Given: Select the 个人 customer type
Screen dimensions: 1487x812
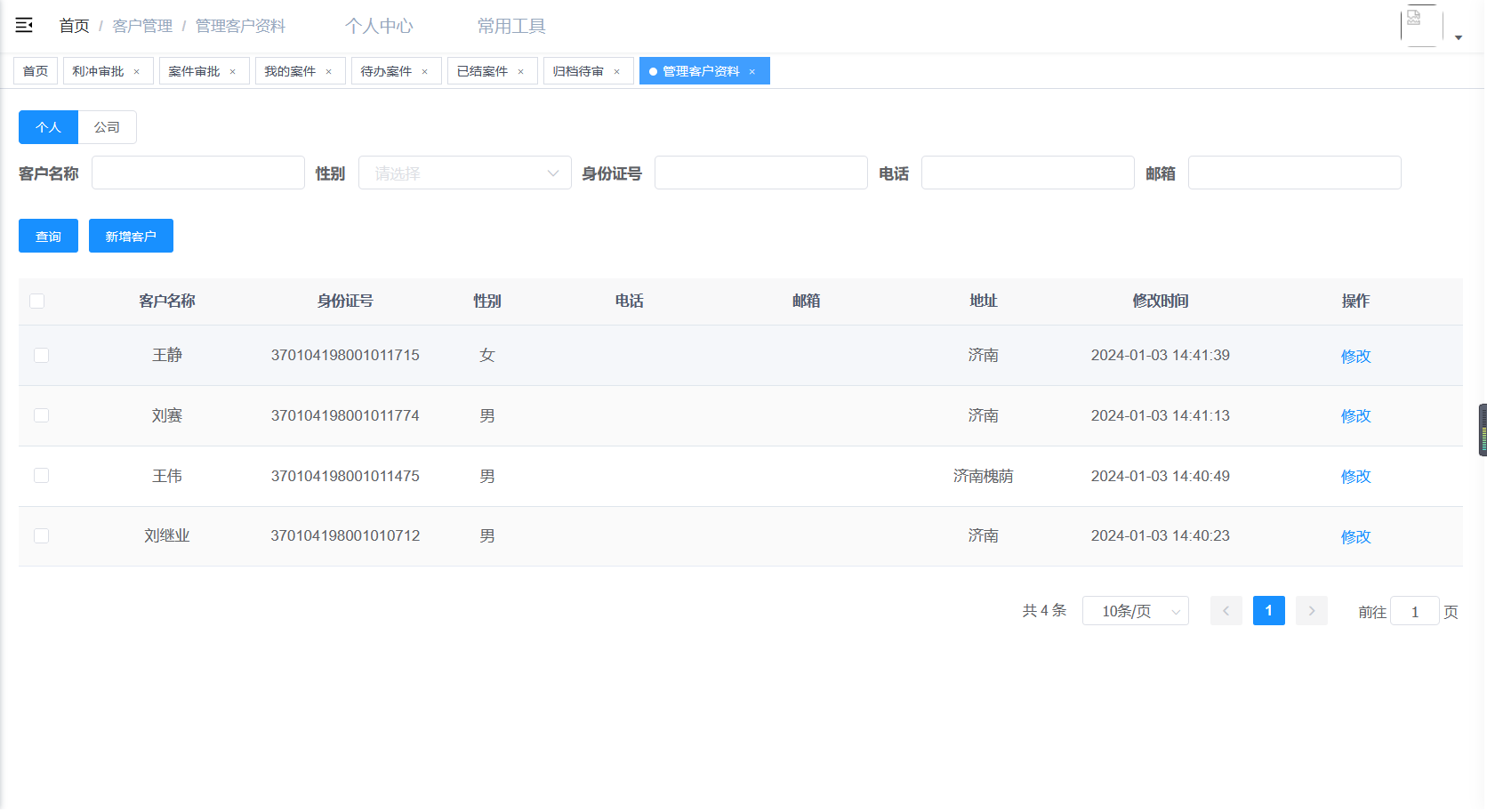Looking at the screenshot, I should [x=49, y=127].
